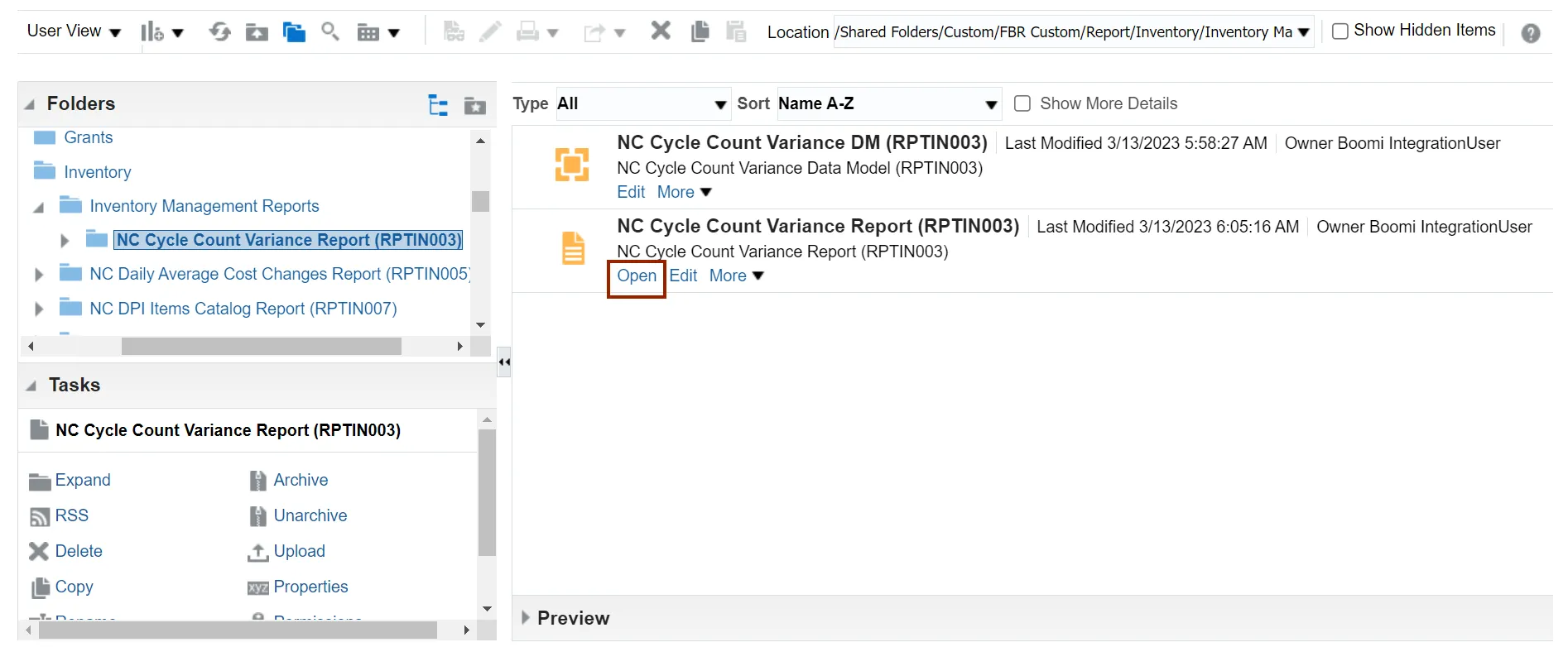Expand NC DPI Items Catalog Report folder
This screenshot has width=1568, height=647.
(39, 309)
